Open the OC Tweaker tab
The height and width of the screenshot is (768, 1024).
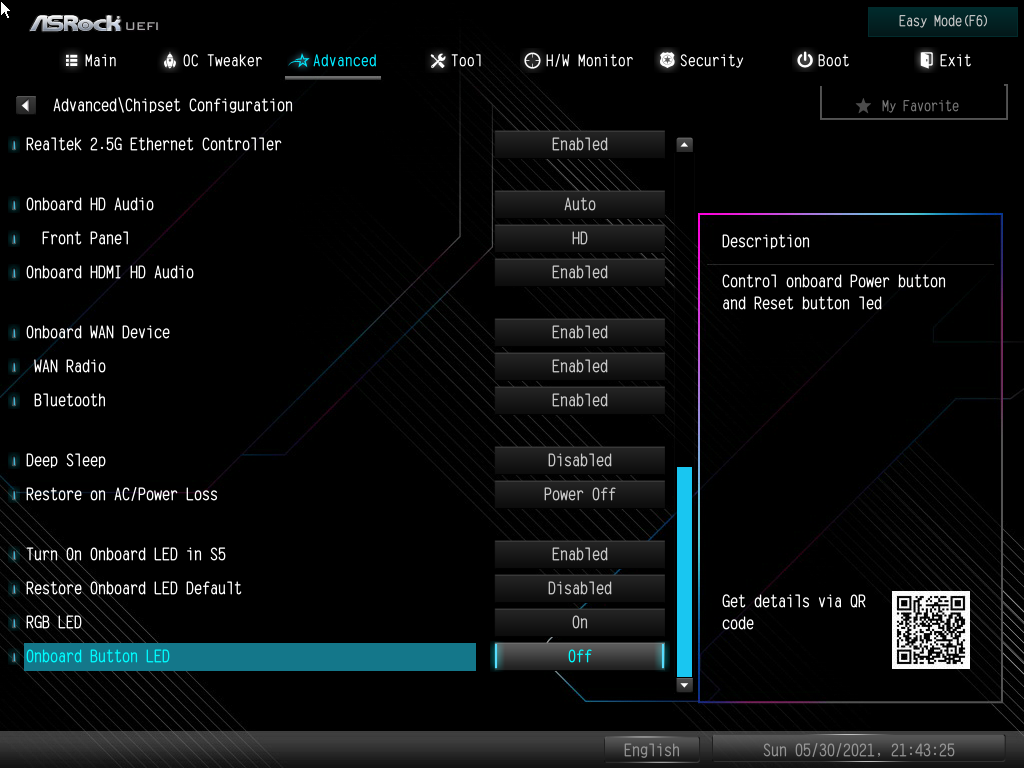coord(213,61)
